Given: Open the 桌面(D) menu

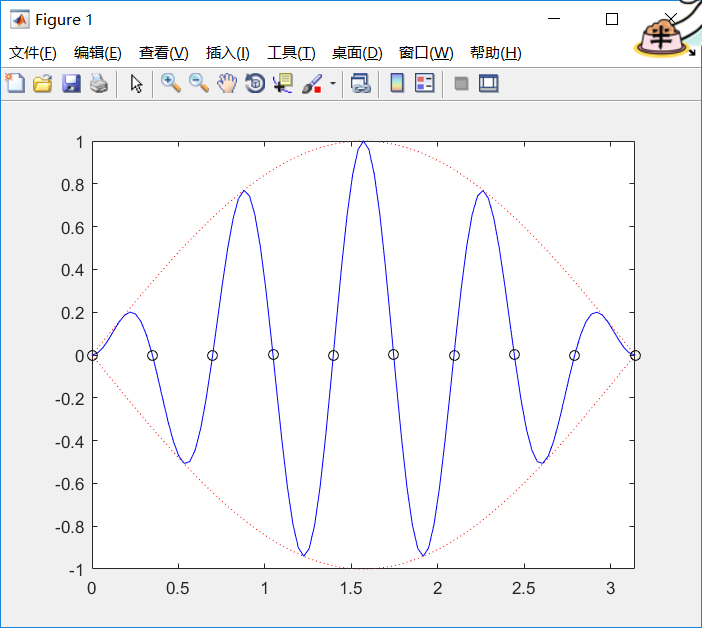Looking at the screenshot, I should [x=357, y=53].
